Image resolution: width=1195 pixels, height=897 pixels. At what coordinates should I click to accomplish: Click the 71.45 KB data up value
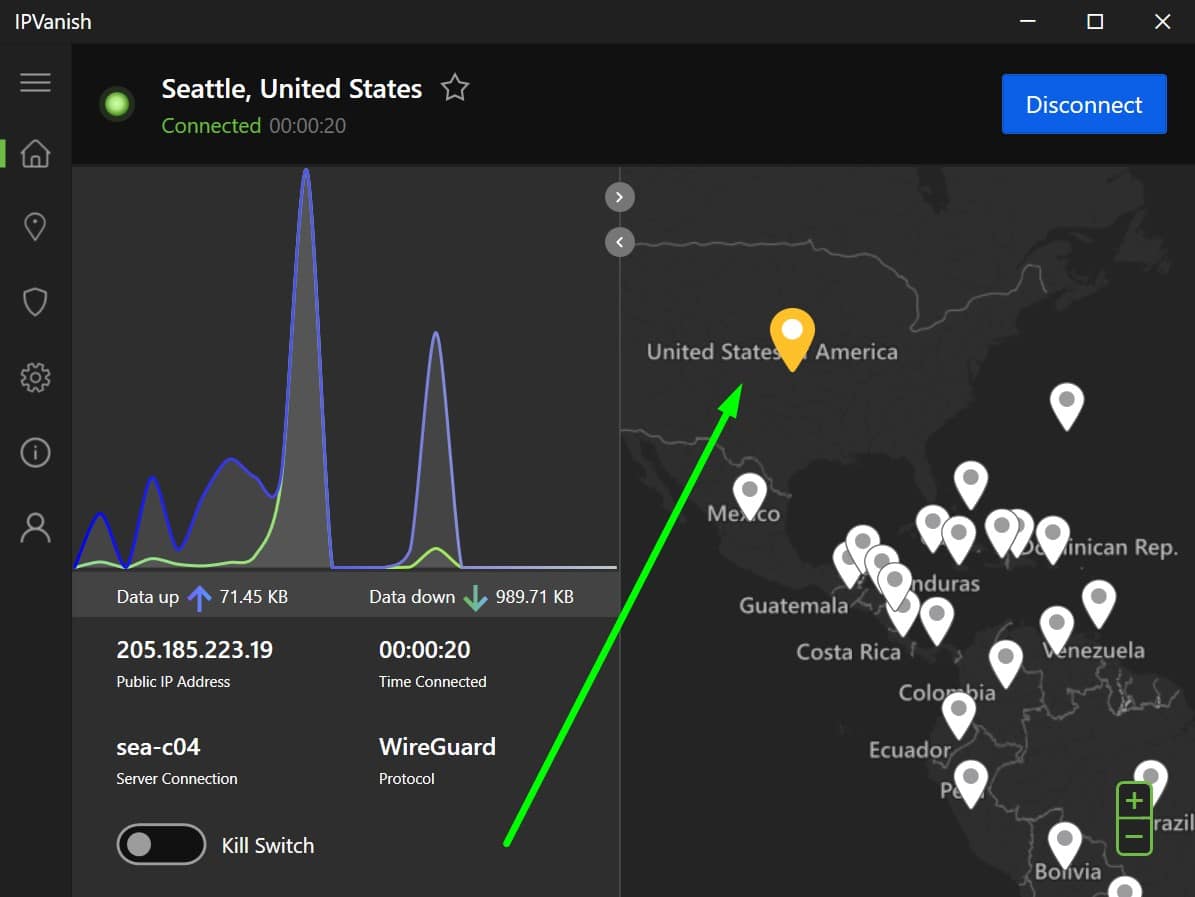click(x=254, y=597)
